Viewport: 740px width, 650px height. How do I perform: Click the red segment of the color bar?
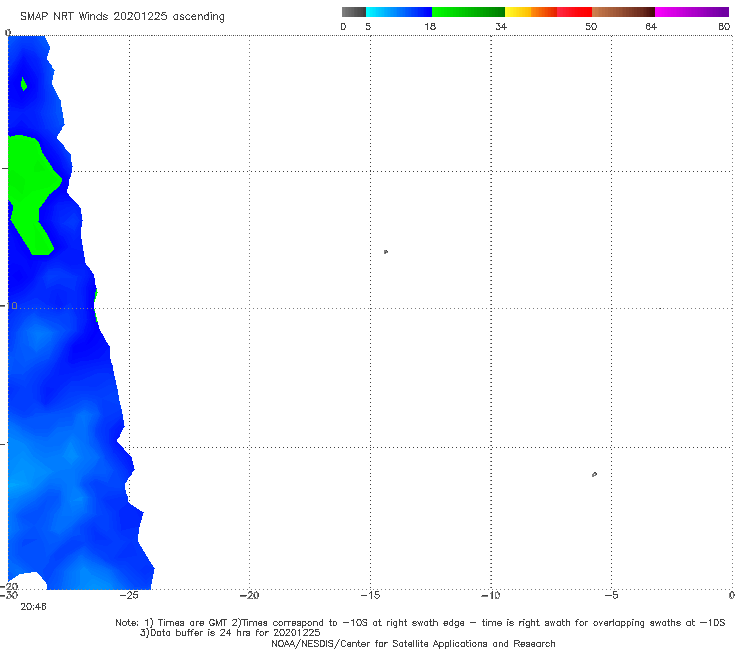(x=574, y=12)
